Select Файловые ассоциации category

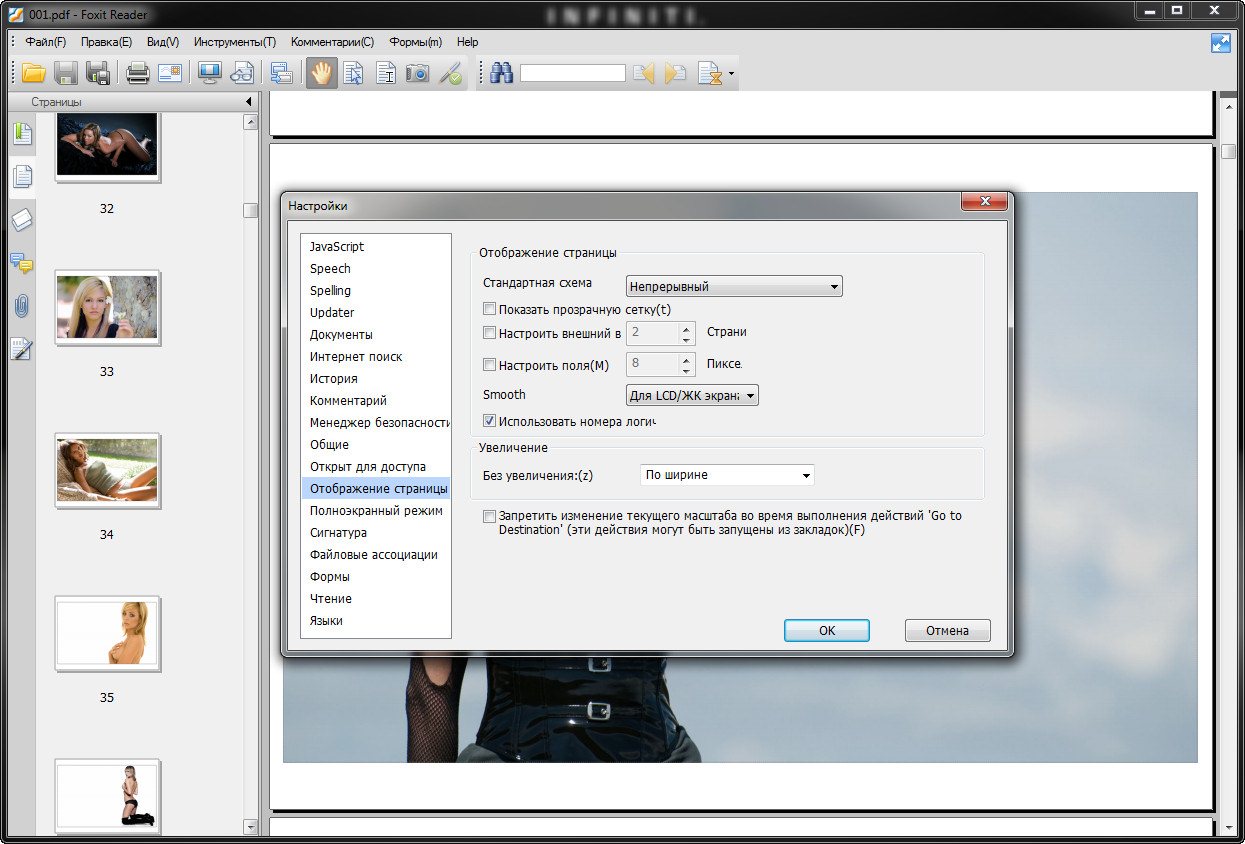point(376,554)
